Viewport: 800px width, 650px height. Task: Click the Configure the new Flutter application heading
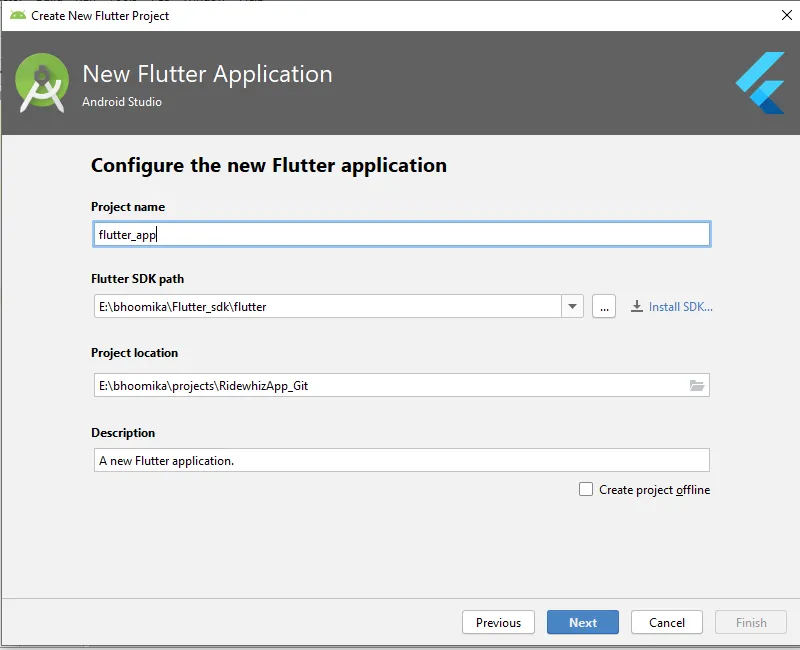[269, 165]
